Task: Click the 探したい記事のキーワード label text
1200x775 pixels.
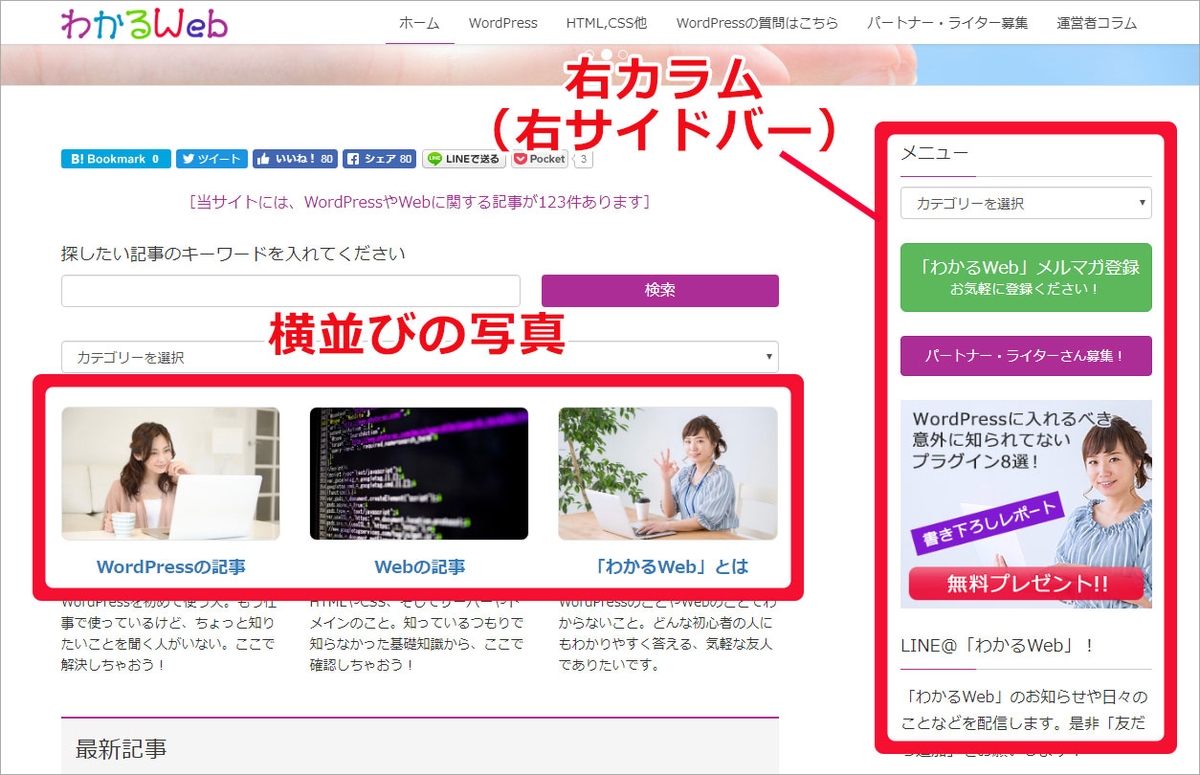Action: [x=233, y=253]
